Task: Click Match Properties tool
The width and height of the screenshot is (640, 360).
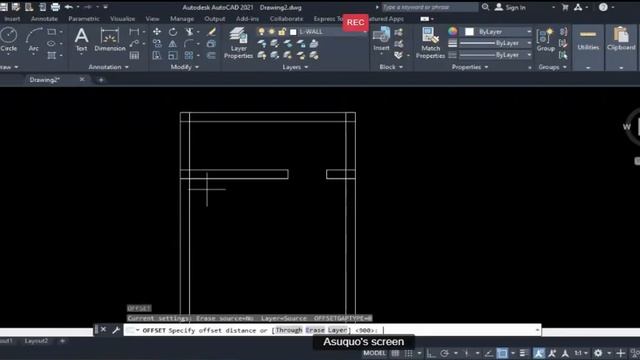Action: click(x=430, y=43)
